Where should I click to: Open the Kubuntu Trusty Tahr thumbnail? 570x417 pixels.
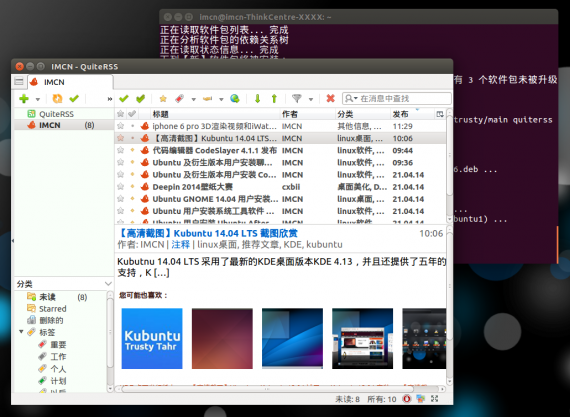click(152, 338)
